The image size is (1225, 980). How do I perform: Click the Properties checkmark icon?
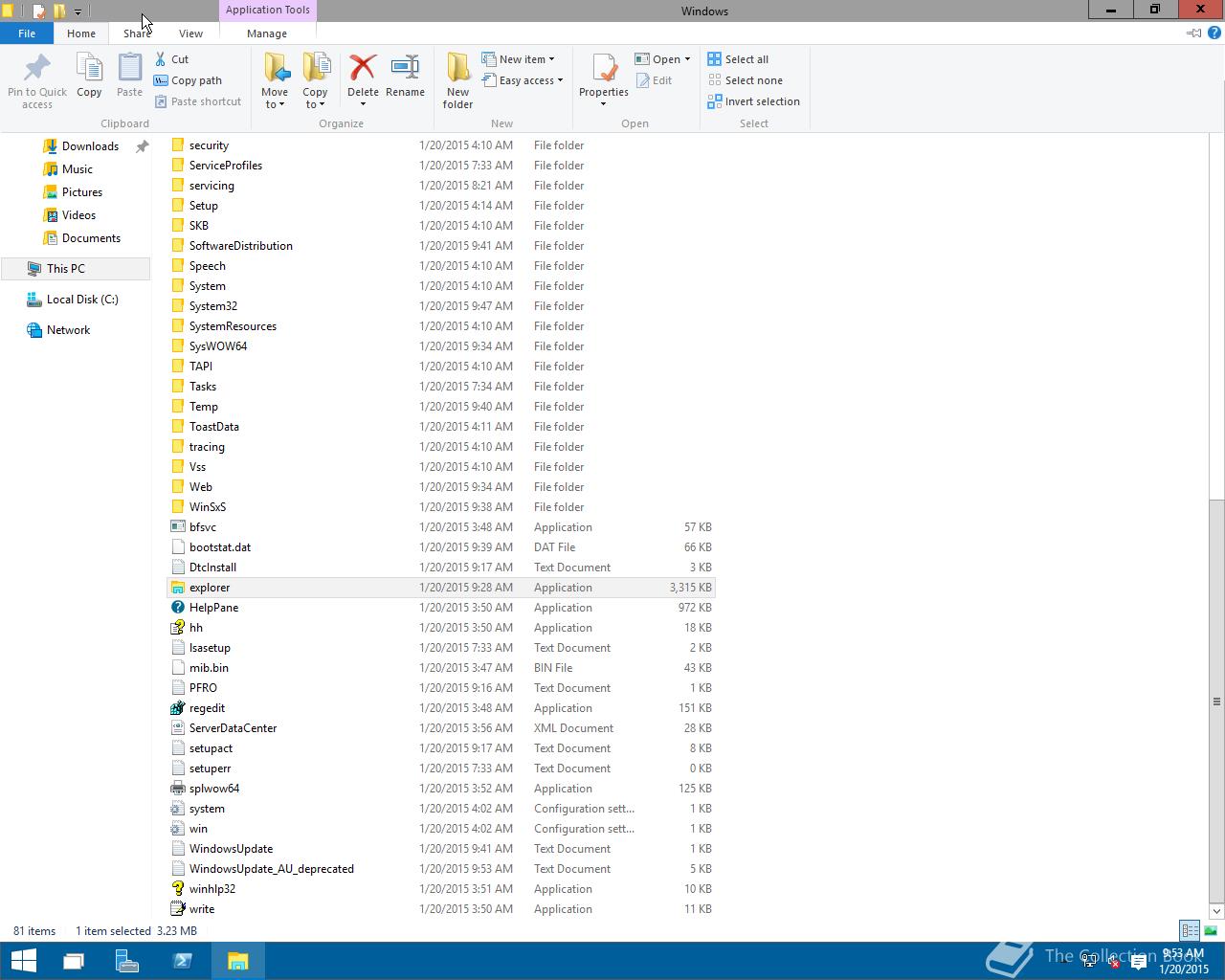tap(604, 68)
